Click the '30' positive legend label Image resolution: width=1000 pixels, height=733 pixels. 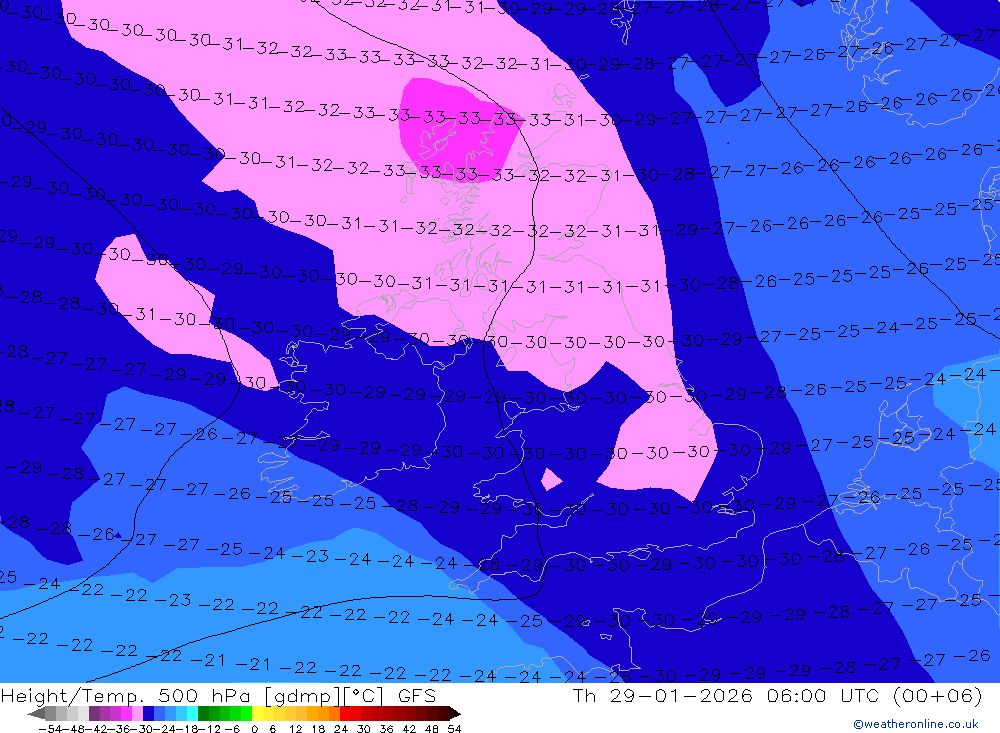(364, 729)
